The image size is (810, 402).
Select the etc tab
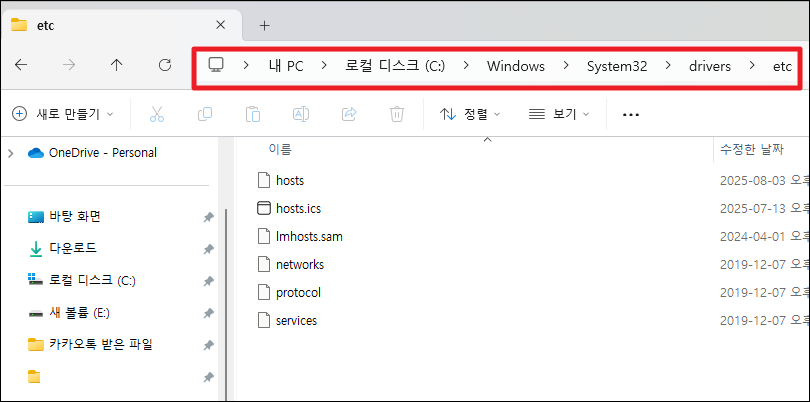click(121, 26)
